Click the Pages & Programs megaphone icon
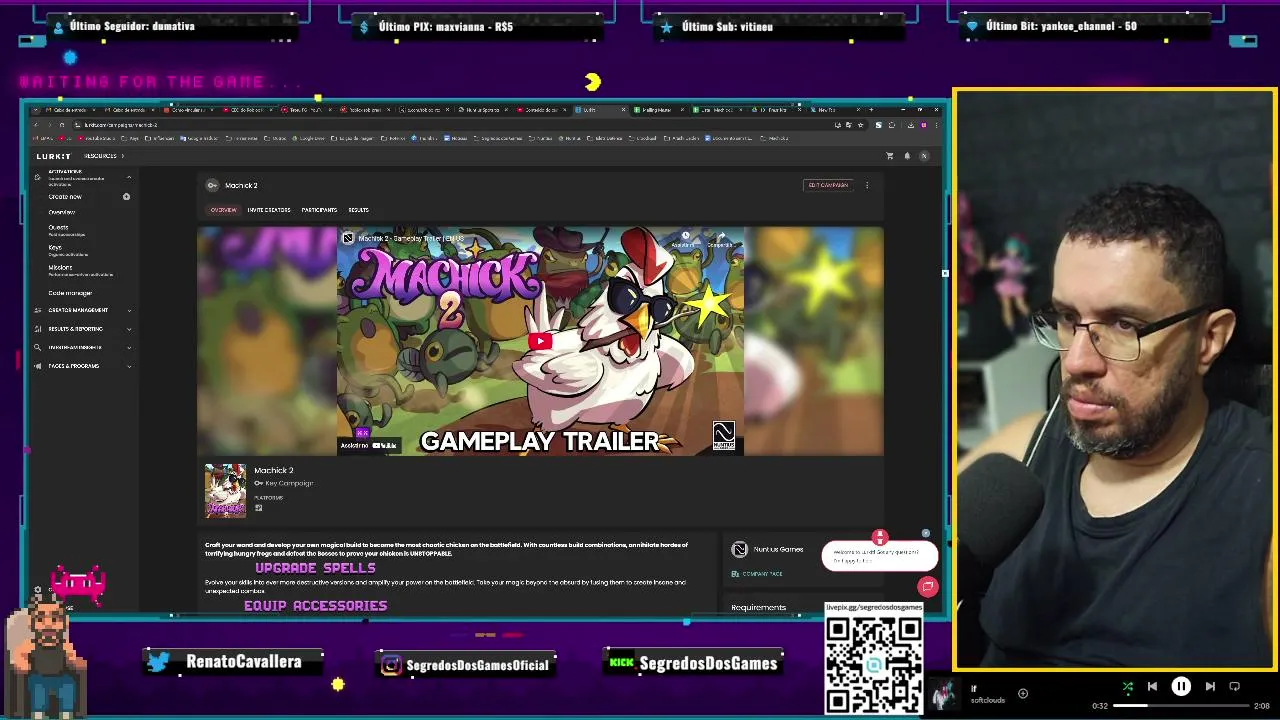Image resolution: width=1280 pixels, height=720 pixels. tap(38, 366)
